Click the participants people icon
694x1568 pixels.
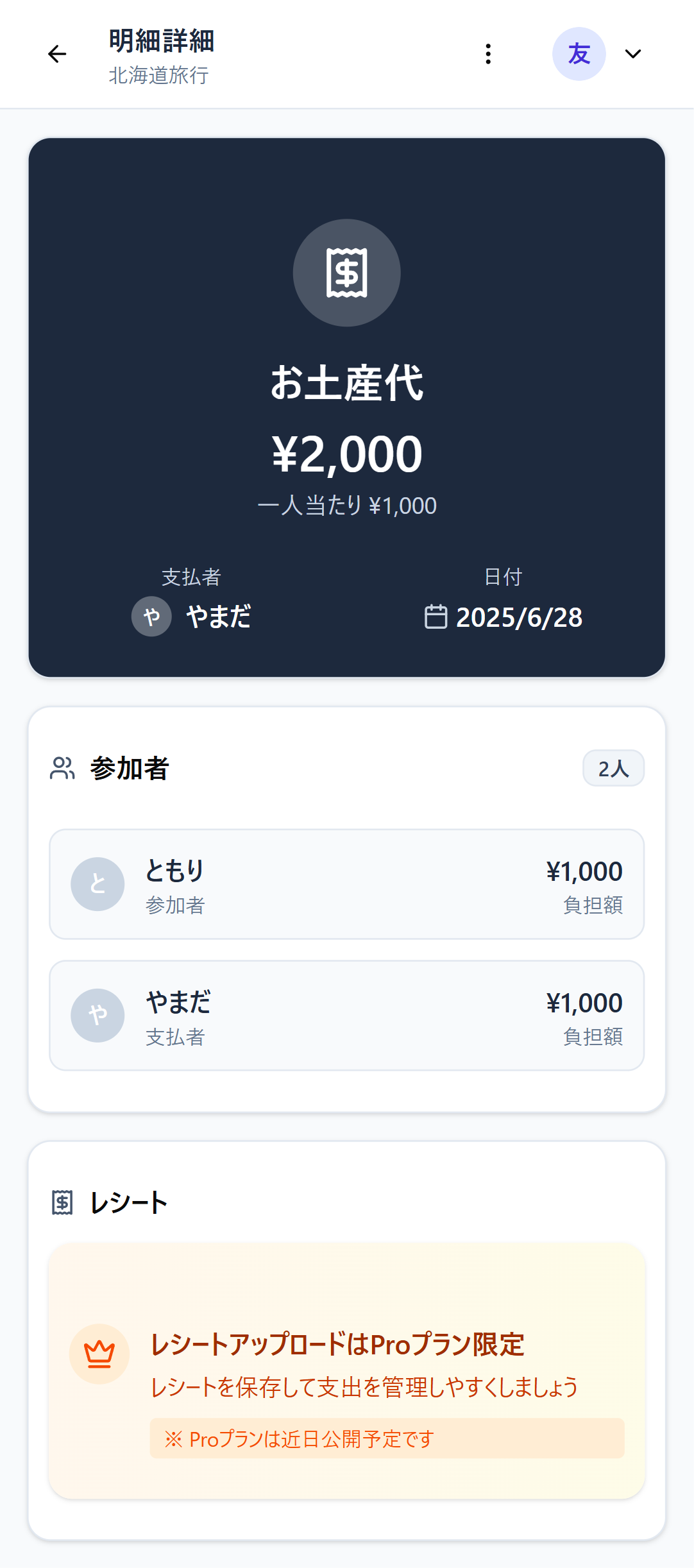pos(62,768)
